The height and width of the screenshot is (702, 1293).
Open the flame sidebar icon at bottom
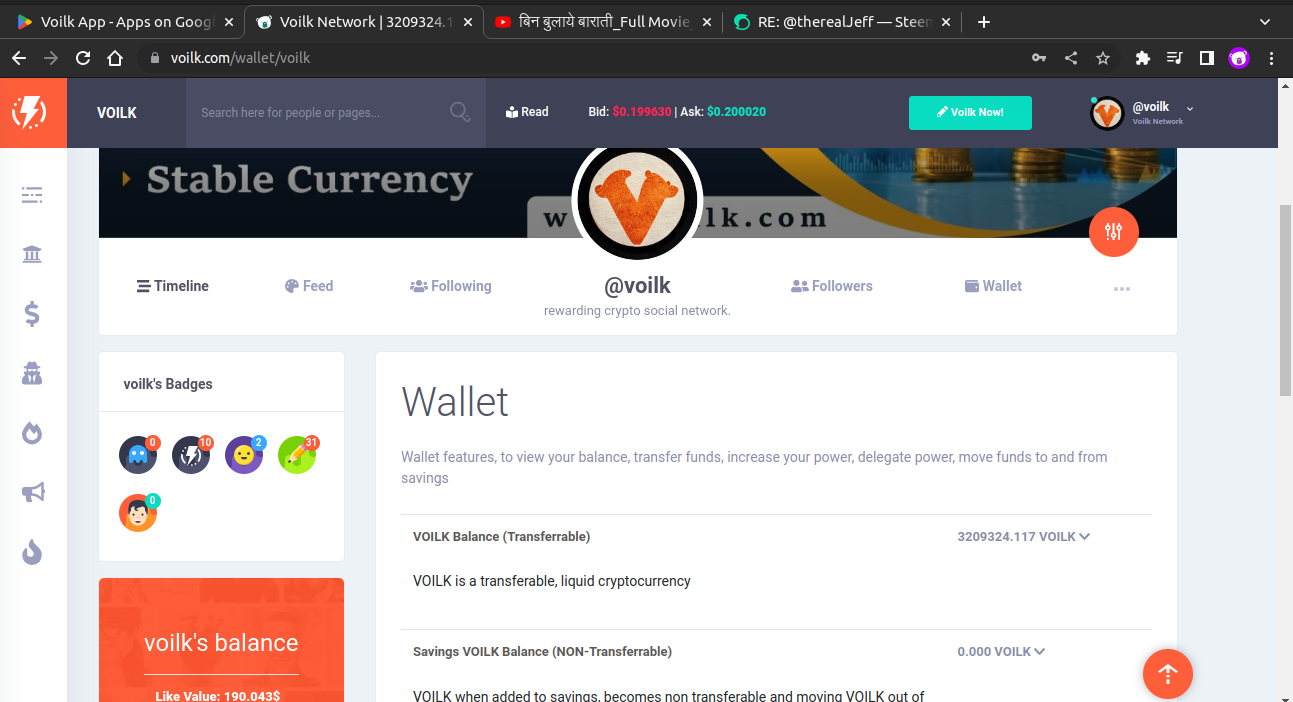(32, 552)
